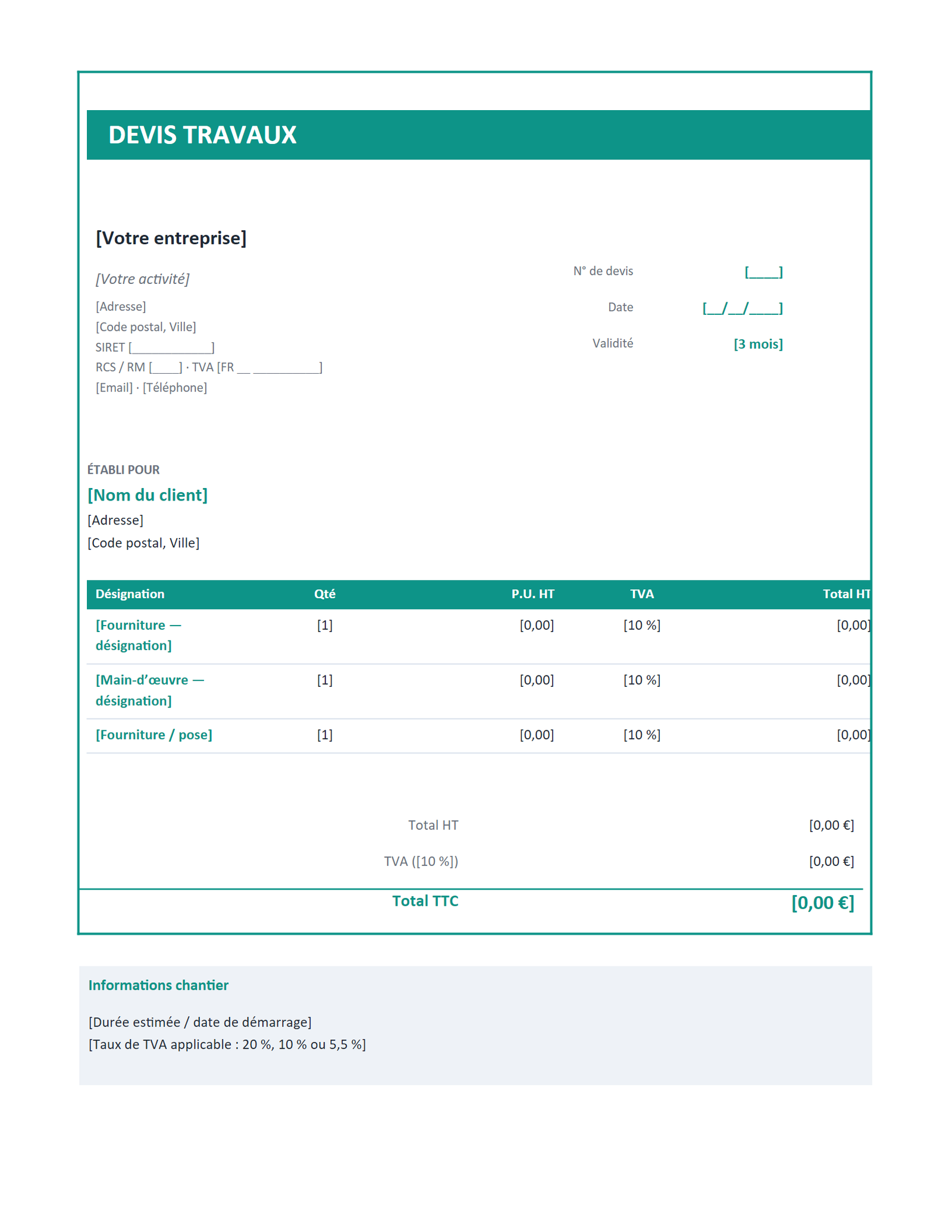Click the DEVIS TRAVAUX title banner
952x1232 pixels.
coord(478,135)
